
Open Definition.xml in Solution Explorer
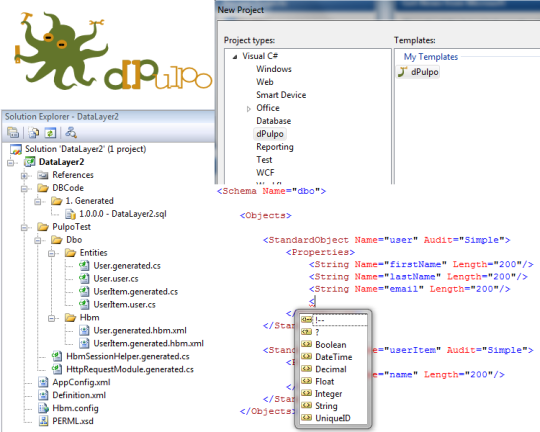click(79, 395)
